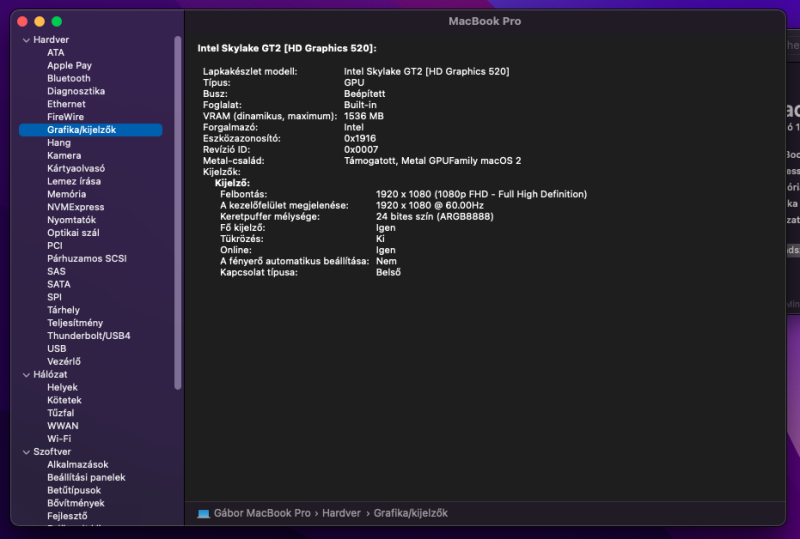
Task: Select the highlighted Grafika/kijelzők item
Action: 91,130
